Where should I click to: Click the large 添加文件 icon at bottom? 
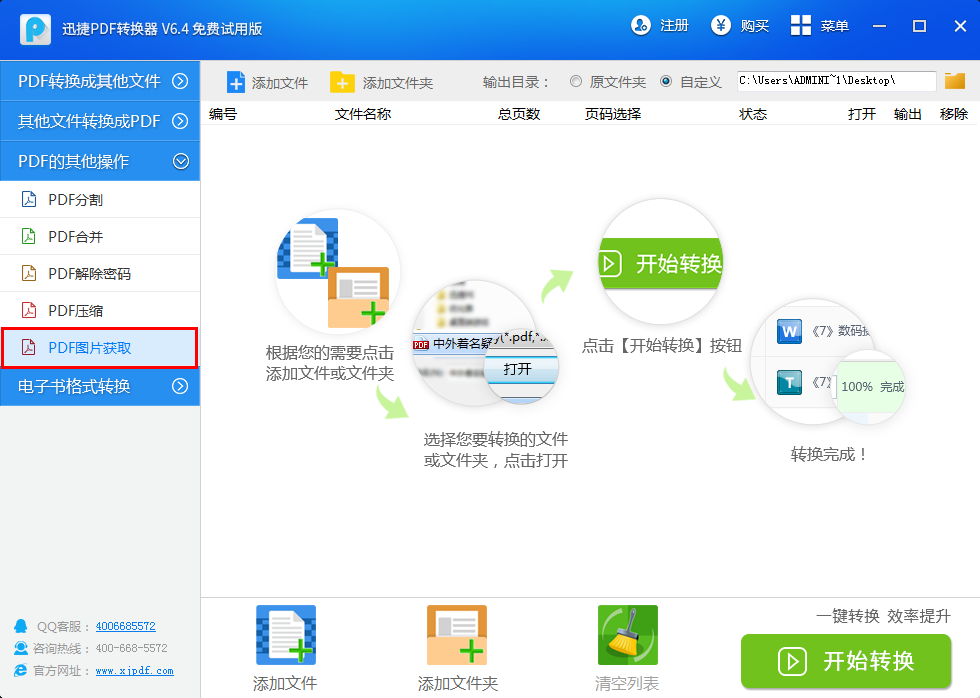click(x=286, y=635)
